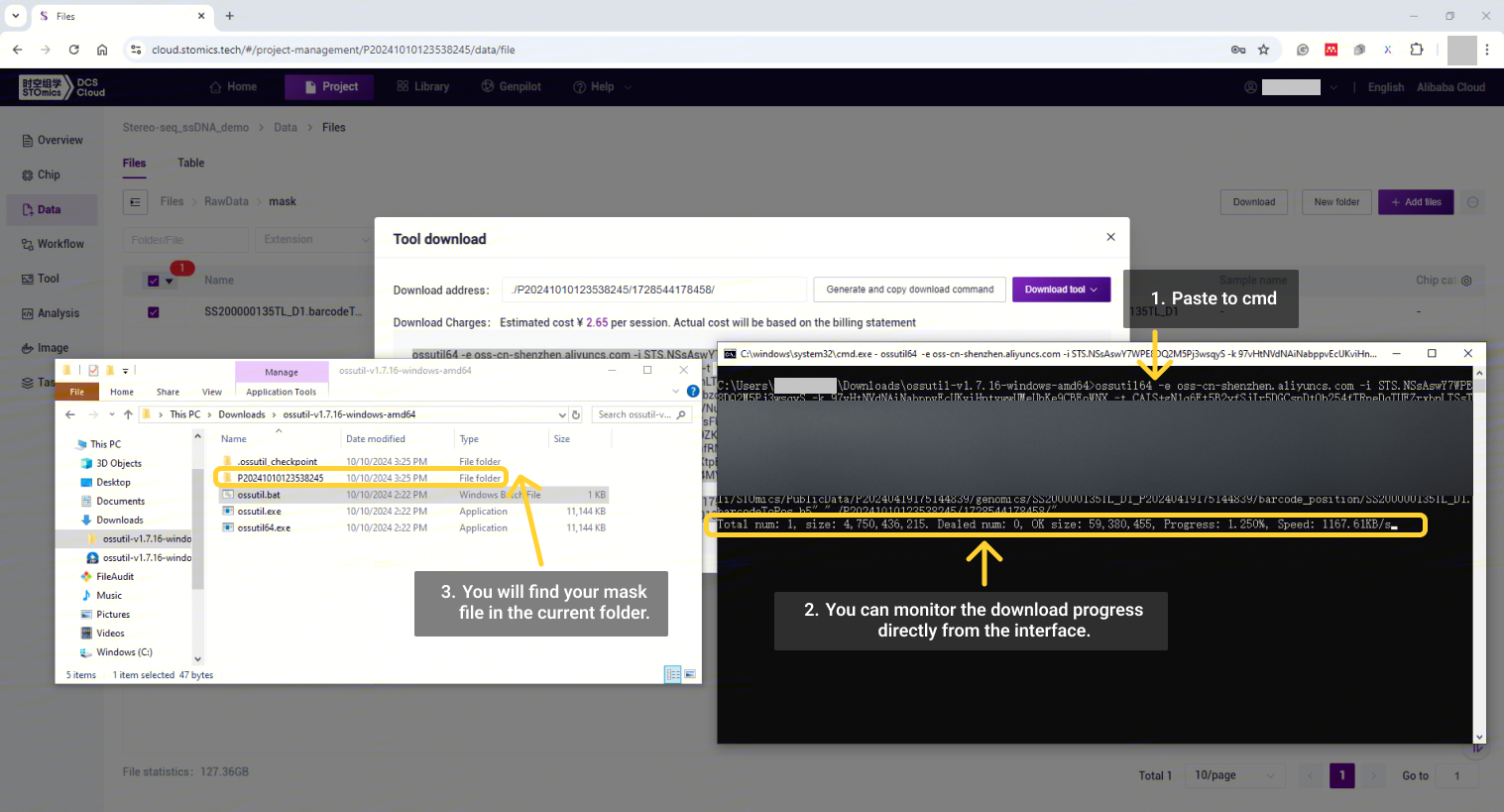Screen dimensions: 1504x812
Task: Expand the 10/page pagination dropdown
Action: click(x=1234, y=775)
